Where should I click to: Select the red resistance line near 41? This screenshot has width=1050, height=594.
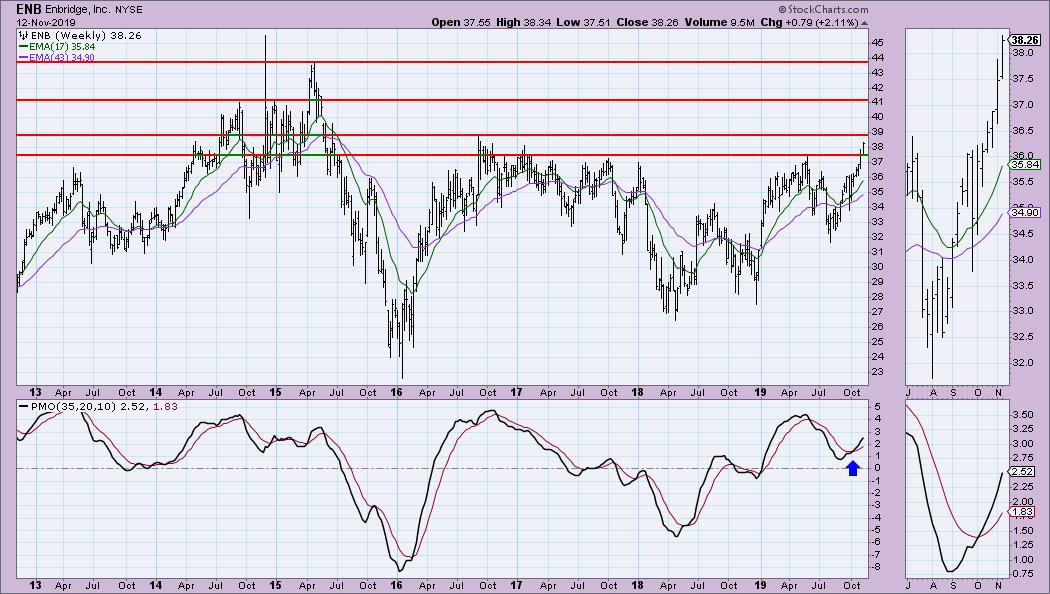(x=442, y=100)
